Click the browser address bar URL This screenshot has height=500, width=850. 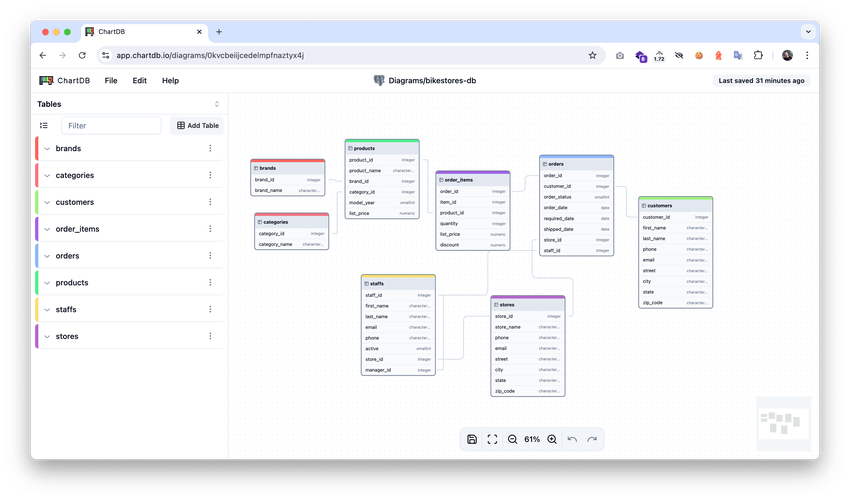point(210,55)
